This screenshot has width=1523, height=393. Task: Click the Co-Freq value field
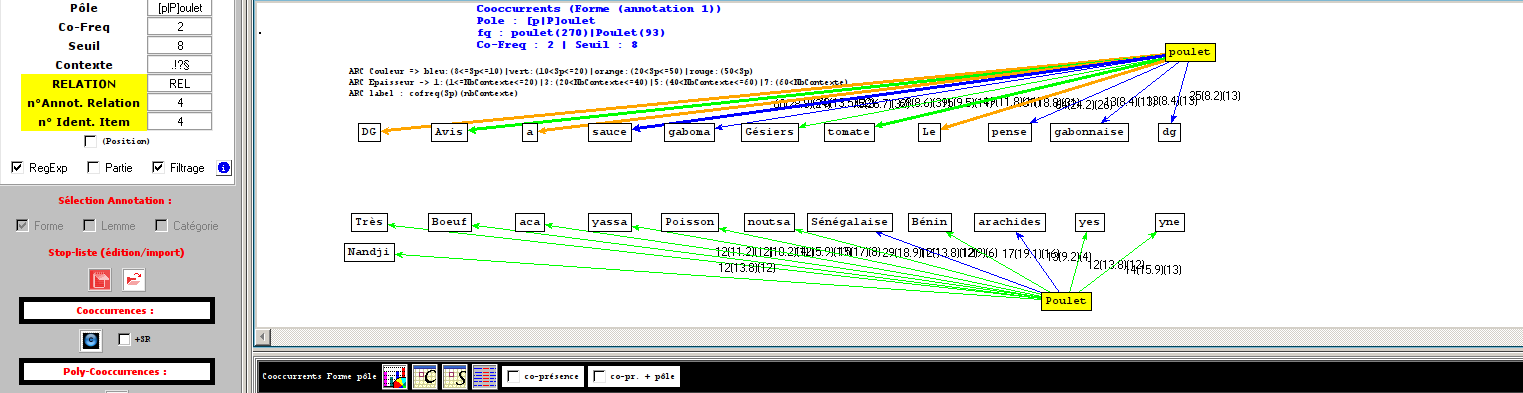pos(179,27)
